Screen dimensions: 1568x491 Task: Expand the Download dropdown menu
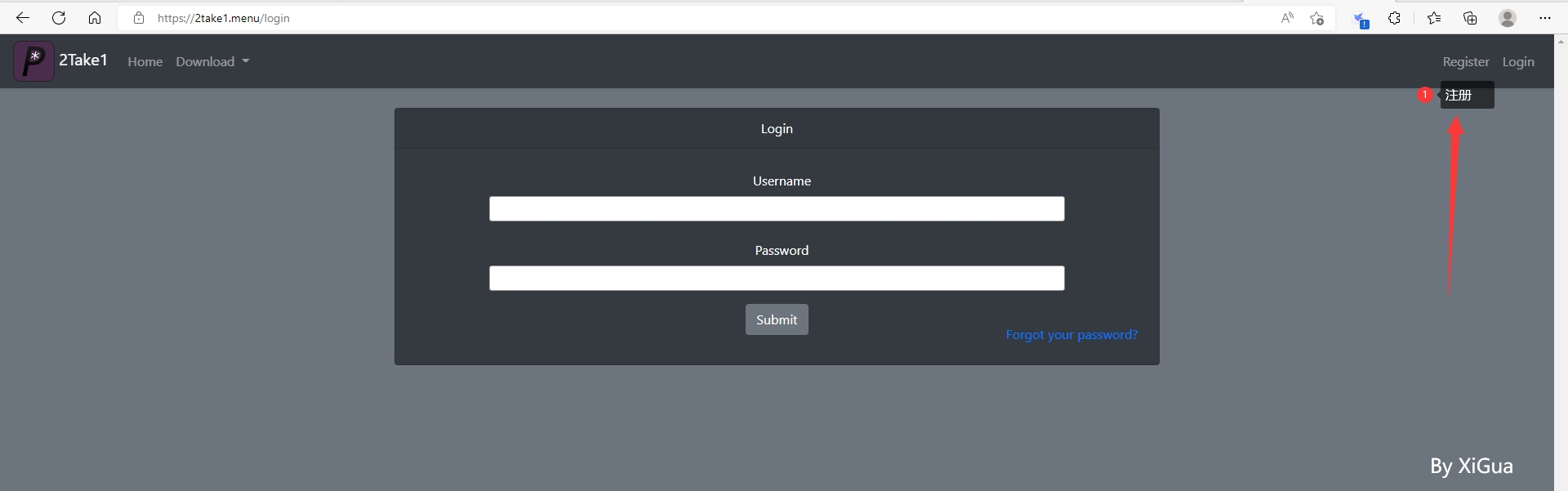212,62
